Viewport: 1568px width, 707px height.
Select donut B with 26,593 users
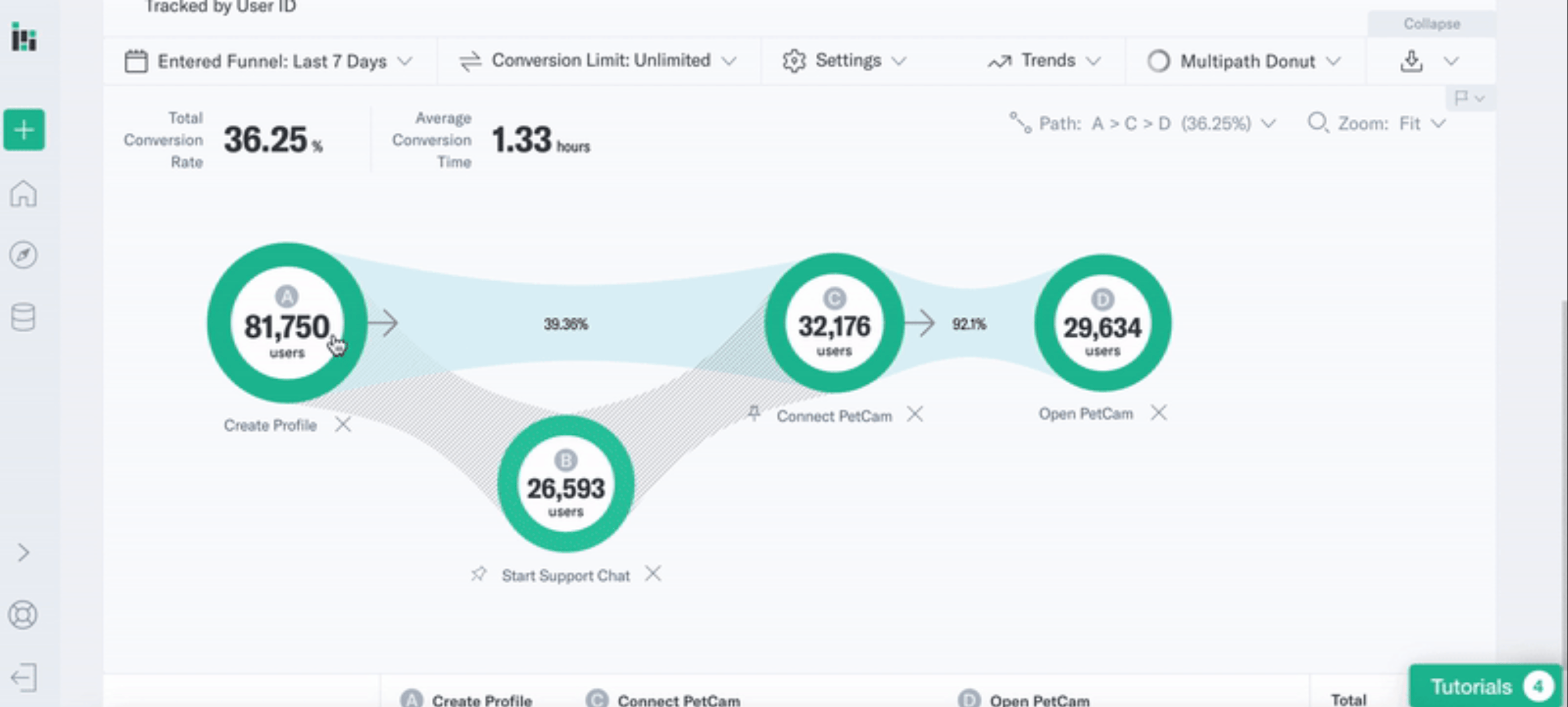(x=566, y=484)
